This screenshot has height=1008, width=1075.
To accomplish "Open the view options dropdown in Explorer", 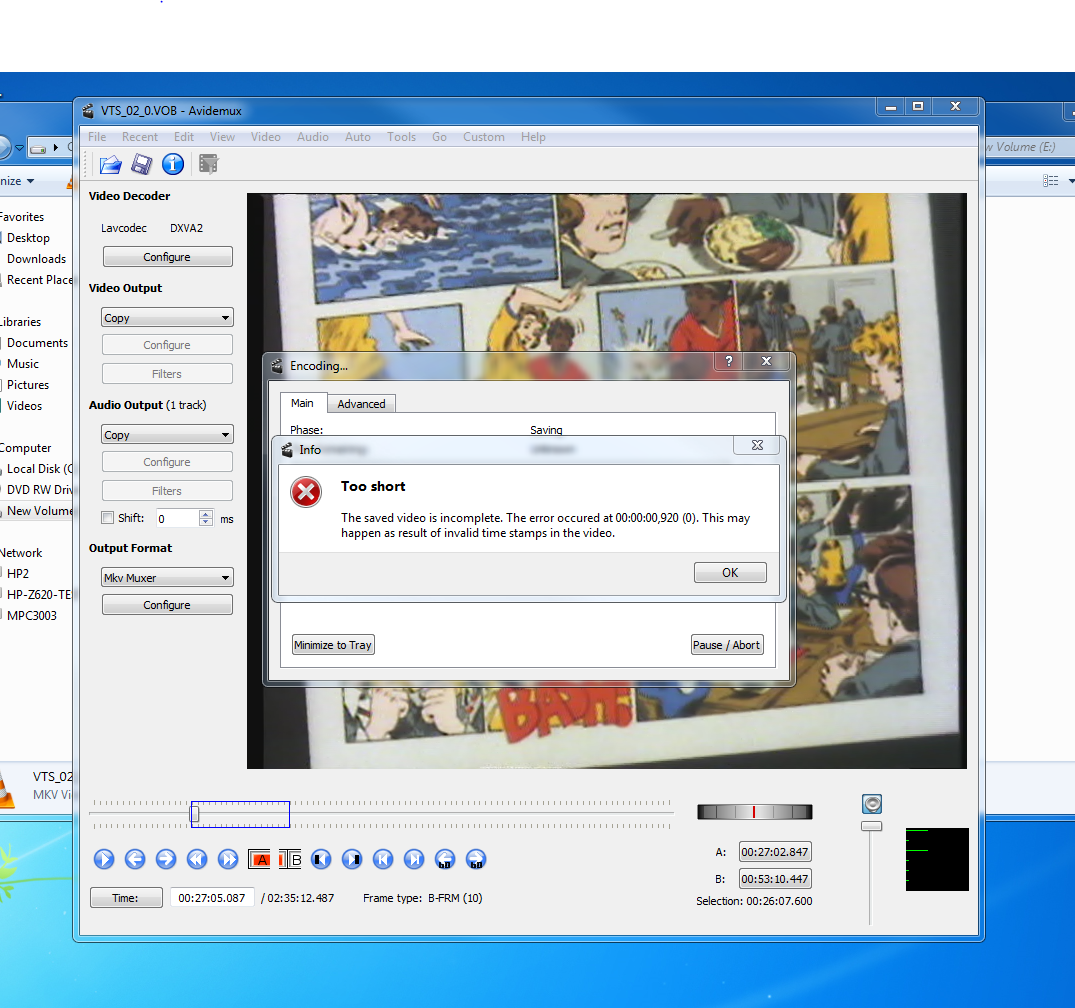I will coord(1070,181).
